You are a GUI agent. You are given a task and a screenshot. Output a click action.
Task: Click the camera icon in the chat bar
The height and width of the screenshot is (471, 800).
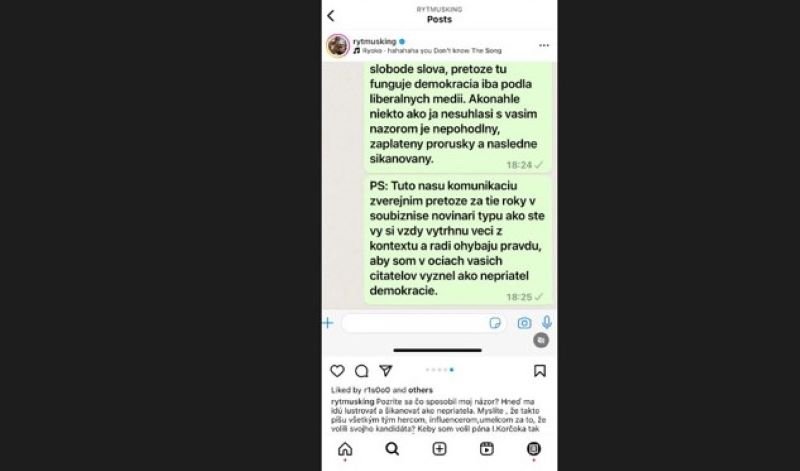pos(524,323)
